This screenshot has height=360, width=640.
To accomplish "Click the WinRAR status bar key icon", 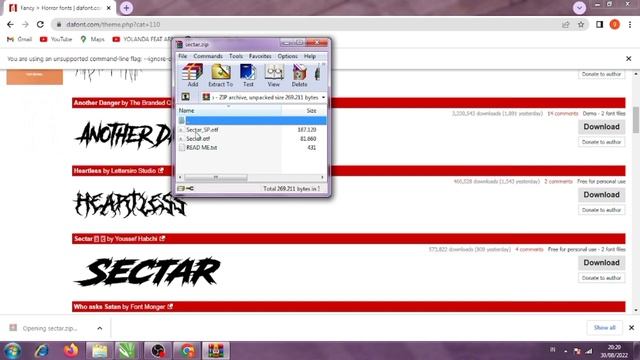I will [x=190, y=188].
